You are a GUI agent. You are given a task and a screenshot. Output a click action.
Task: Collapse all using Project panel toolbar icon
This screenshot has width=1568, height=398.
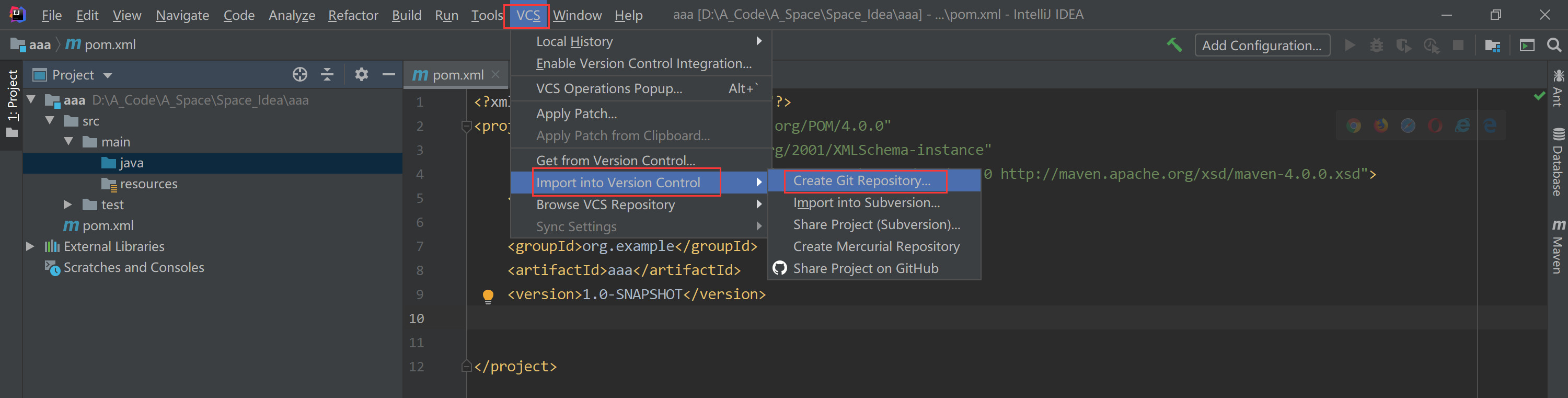327,74
